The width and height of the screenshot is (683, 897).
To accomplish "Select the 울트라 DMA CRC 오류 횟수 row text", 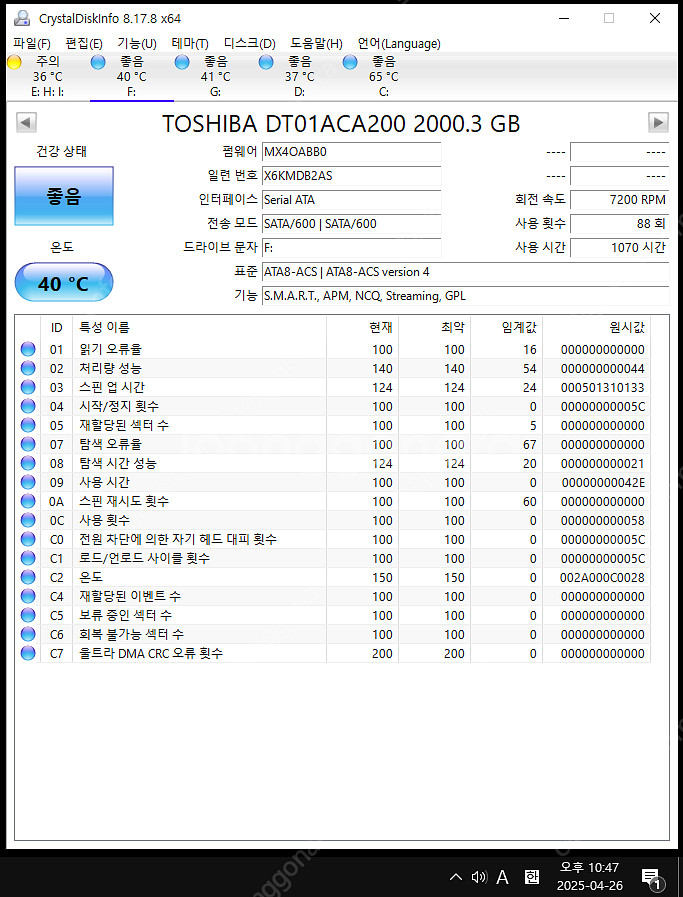I will coord(151,653).
